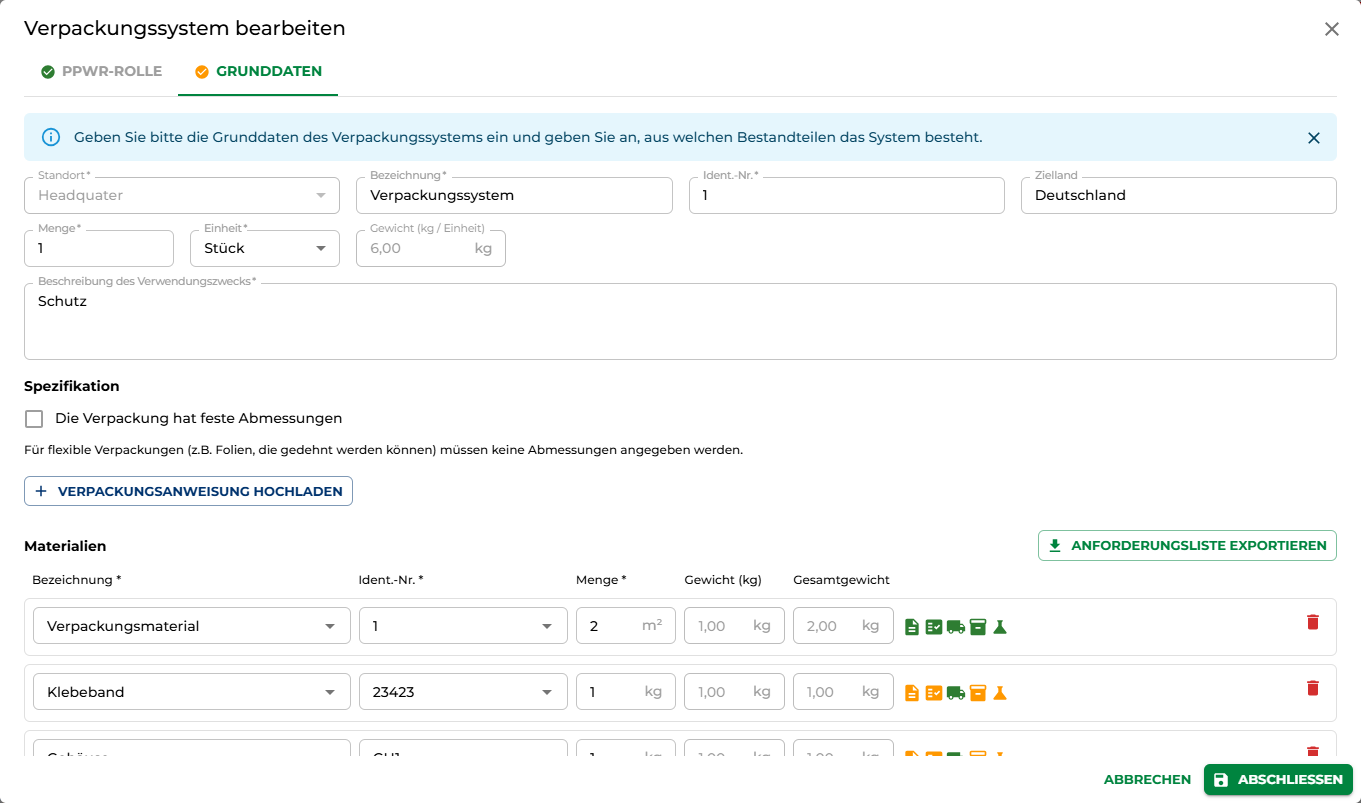Click the 'Materialien' section heading
This screenshot has width=1361, height=803.
(x=65, y=546)
